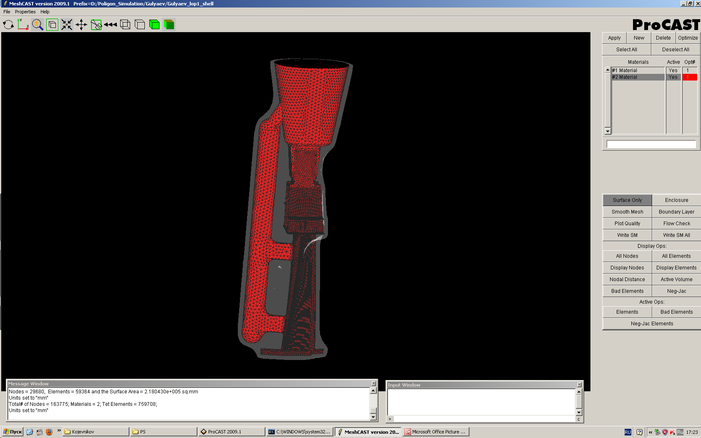The image size is (701, 438).
Task: Click the rotate view icon
Action: pyautogui.click(x=8, y=24)
